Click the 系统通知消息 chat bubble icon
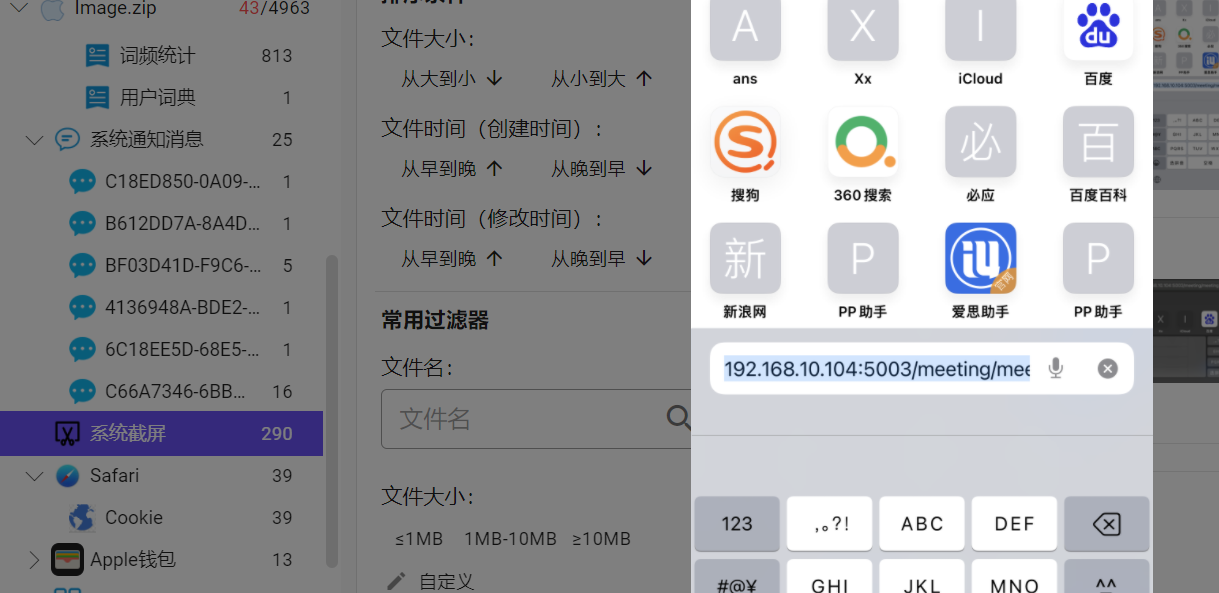 pyautogui.click(x=68, y=140)
